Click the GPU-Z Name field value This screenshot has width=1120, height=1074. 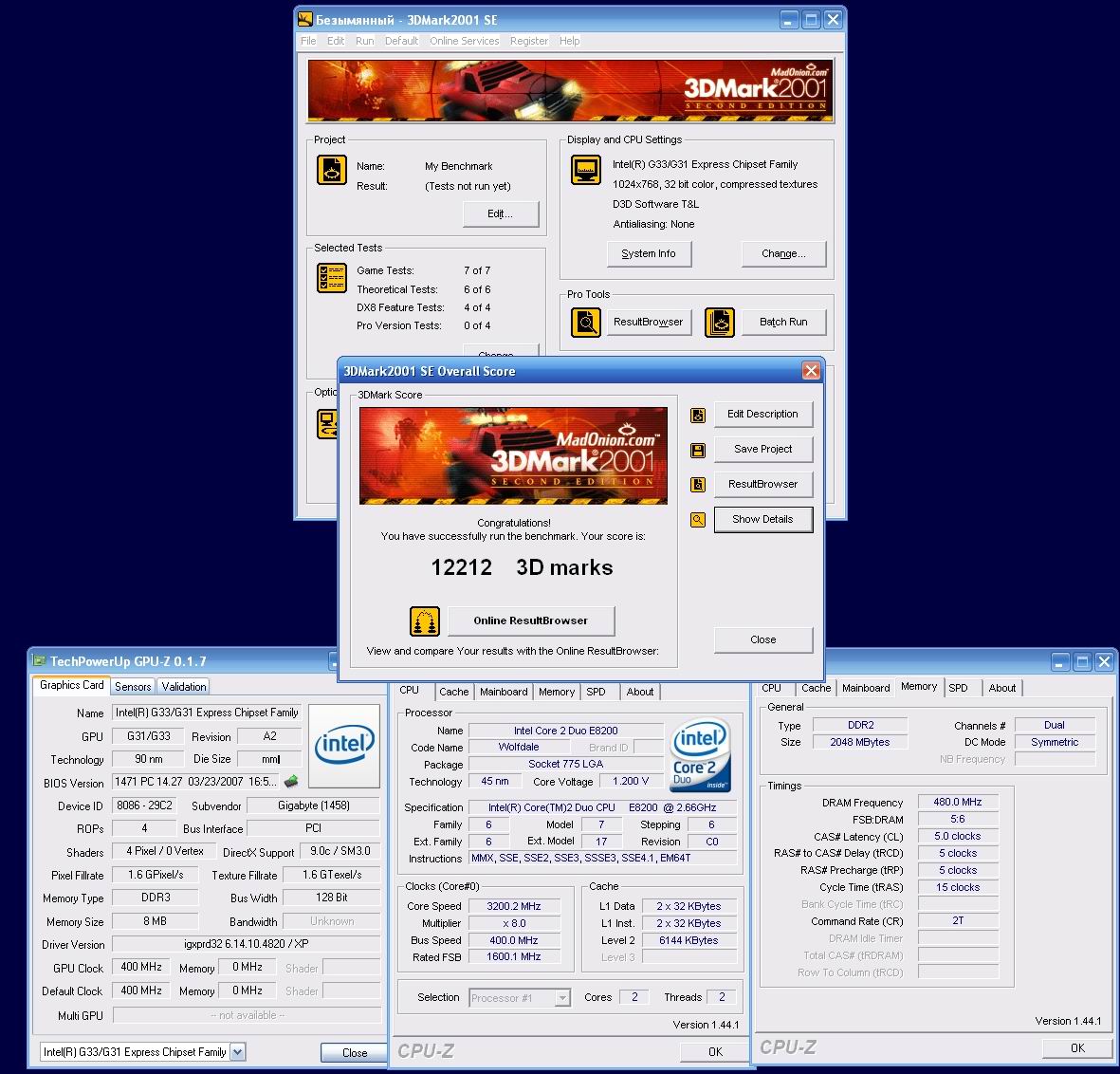[x=207, y=713]
